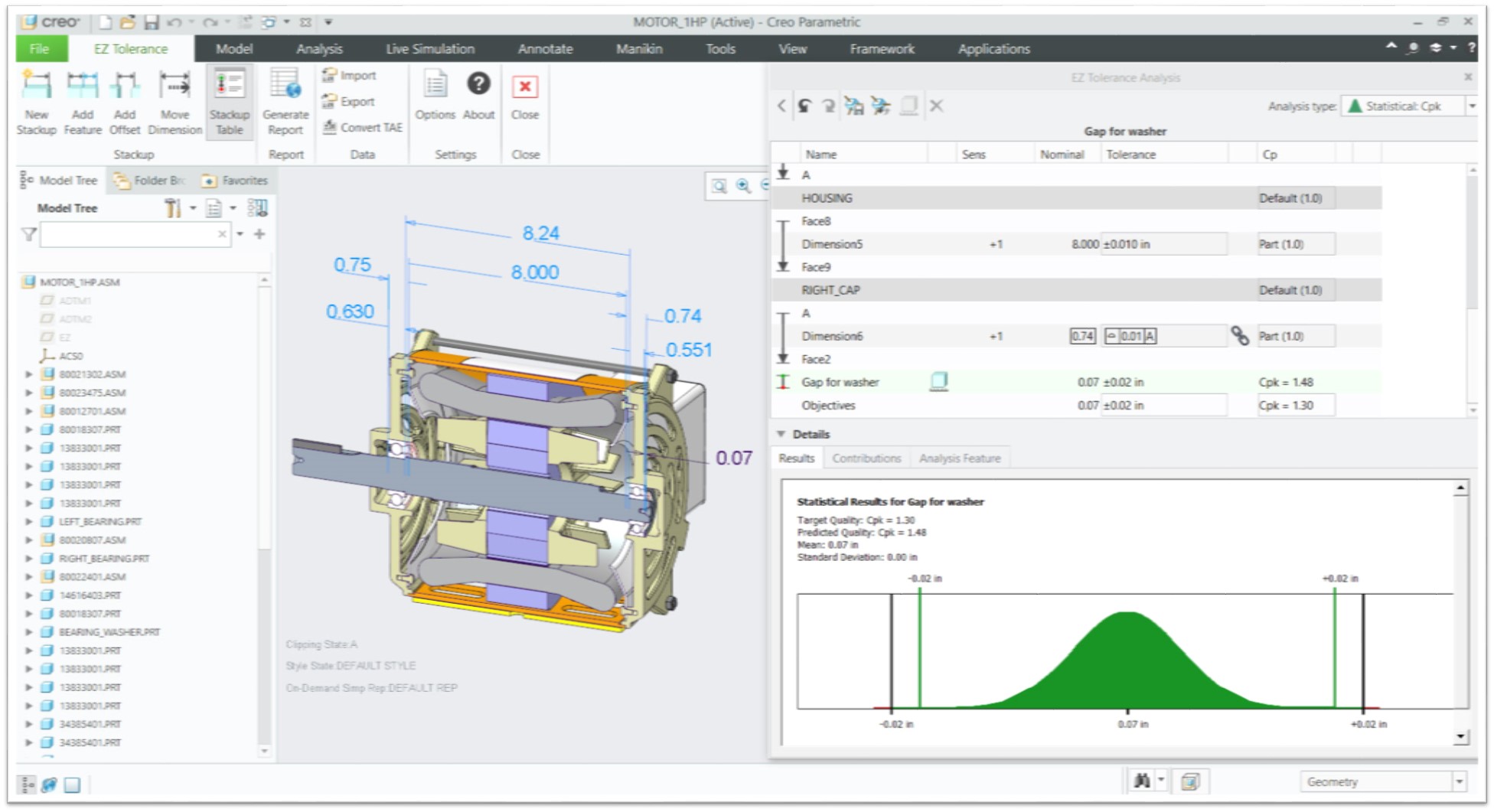Expand the LEFT_BEARING.PRT tree node
Image resolution: width=1494 pixels, height=812 pixels.
pyautogui.click(x=29, y=521)
